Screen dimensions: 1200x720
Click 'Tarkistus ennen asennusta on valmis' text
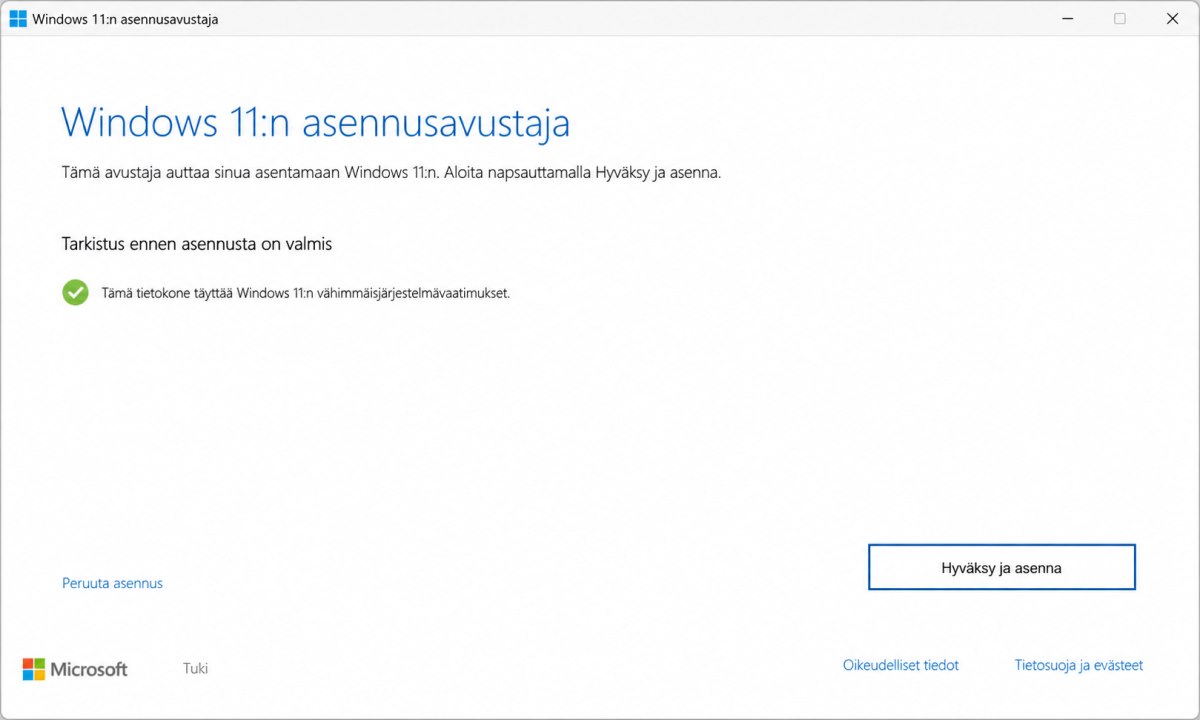tap(196, 243)
